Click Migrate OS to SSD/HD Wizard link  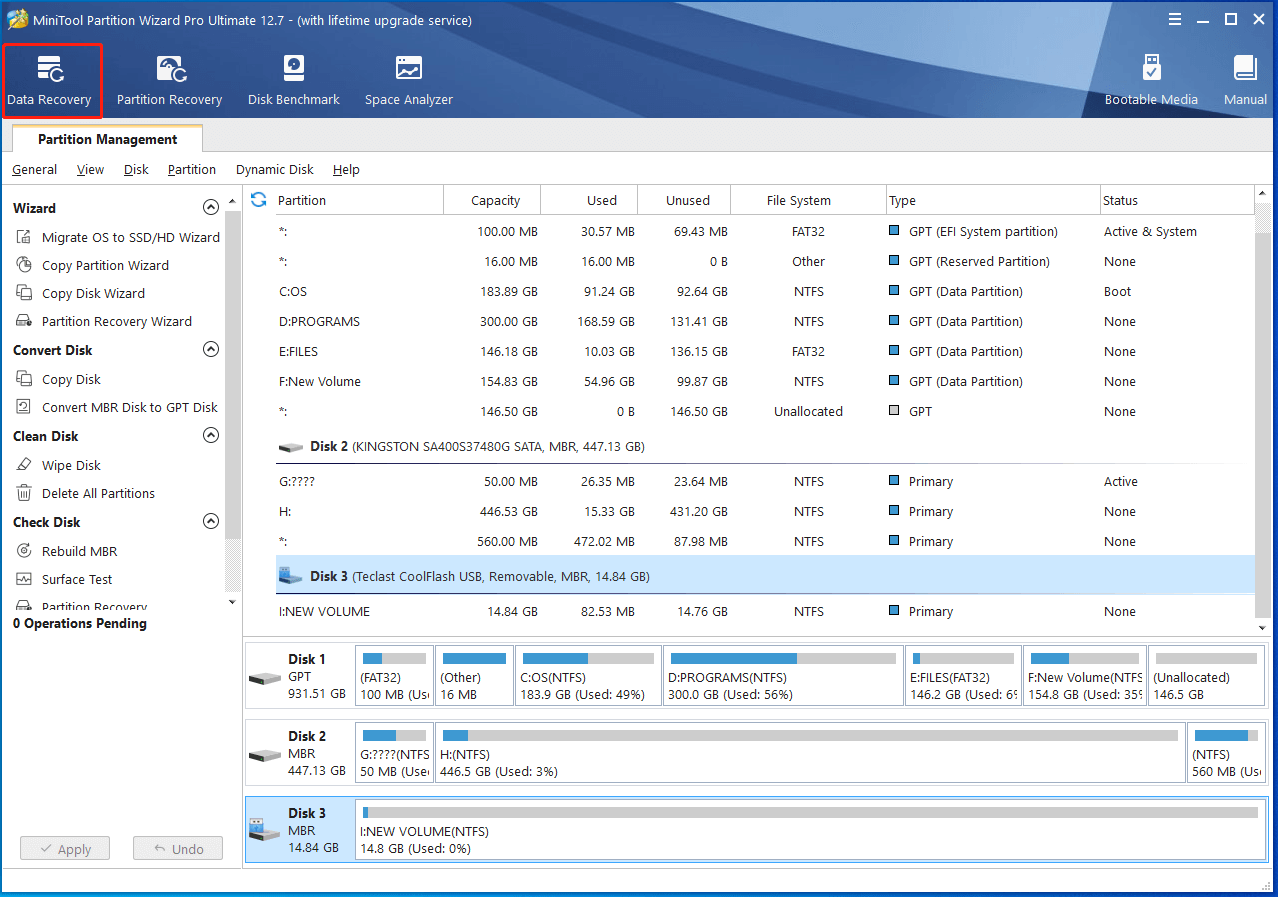point(131,237)
